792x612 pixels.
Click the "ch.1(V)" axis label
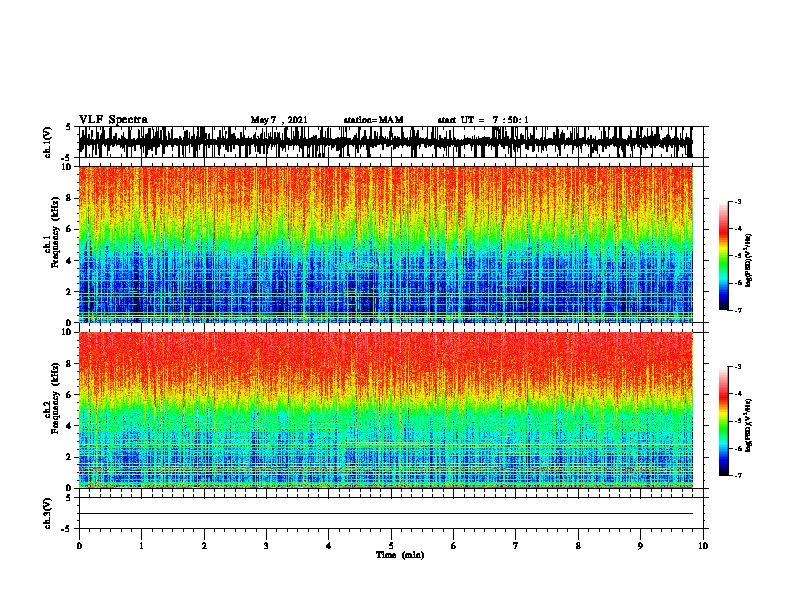pyautogui.click(x=48, y=142)
